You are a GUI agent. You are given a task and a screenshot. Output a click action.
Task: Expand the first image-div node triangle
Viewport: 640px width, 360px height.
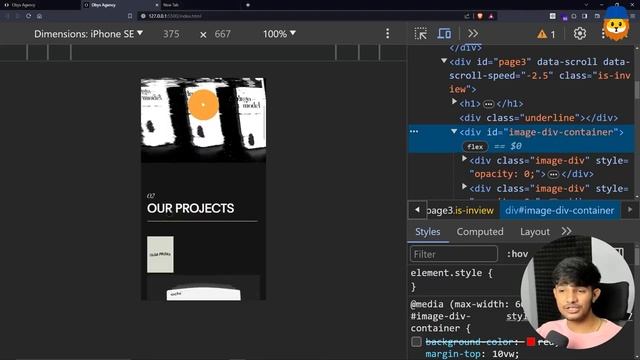[464, 159]
